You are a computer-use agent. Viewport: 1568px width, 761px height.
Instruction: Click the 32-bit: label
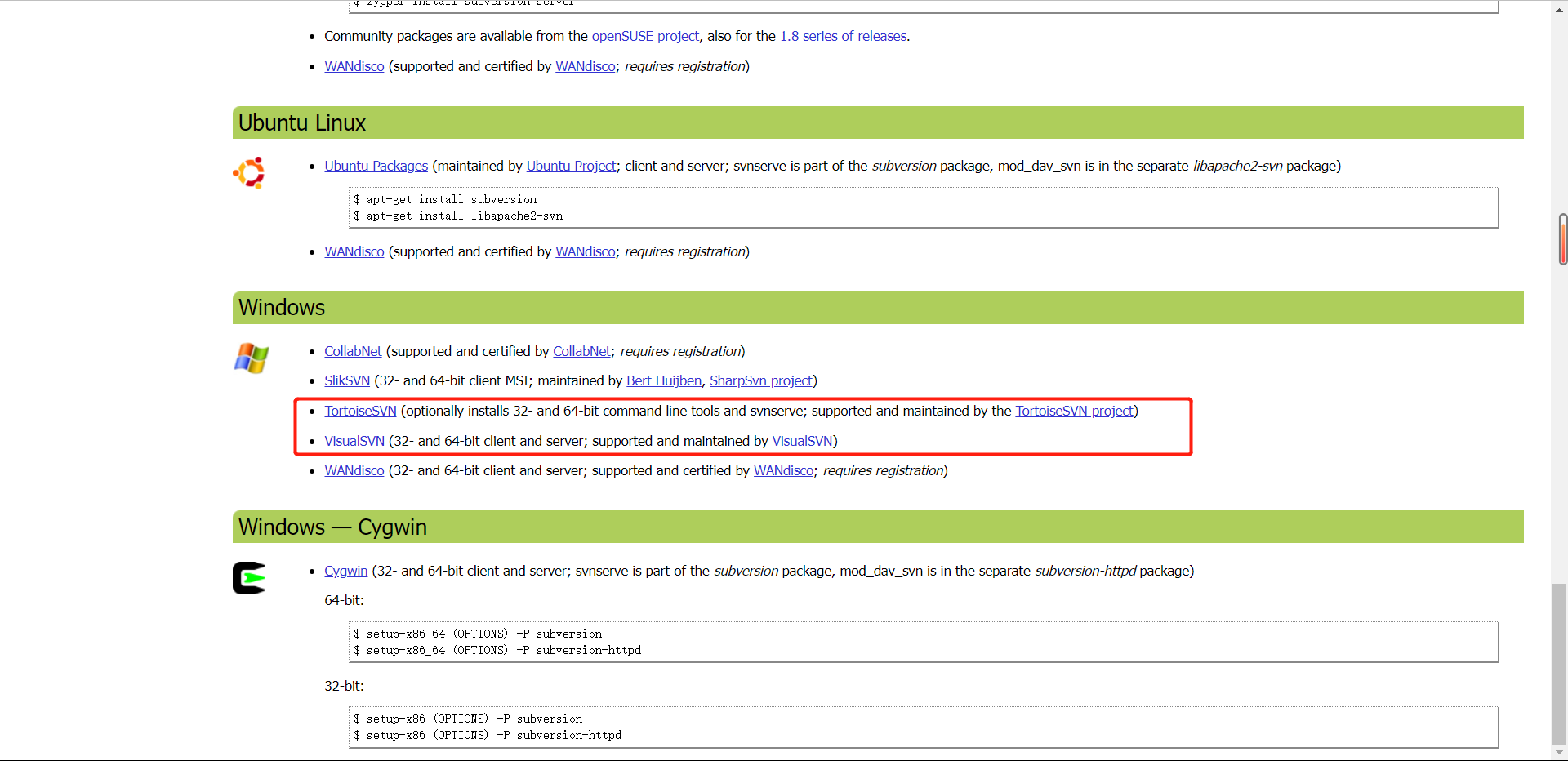[344, 686]
